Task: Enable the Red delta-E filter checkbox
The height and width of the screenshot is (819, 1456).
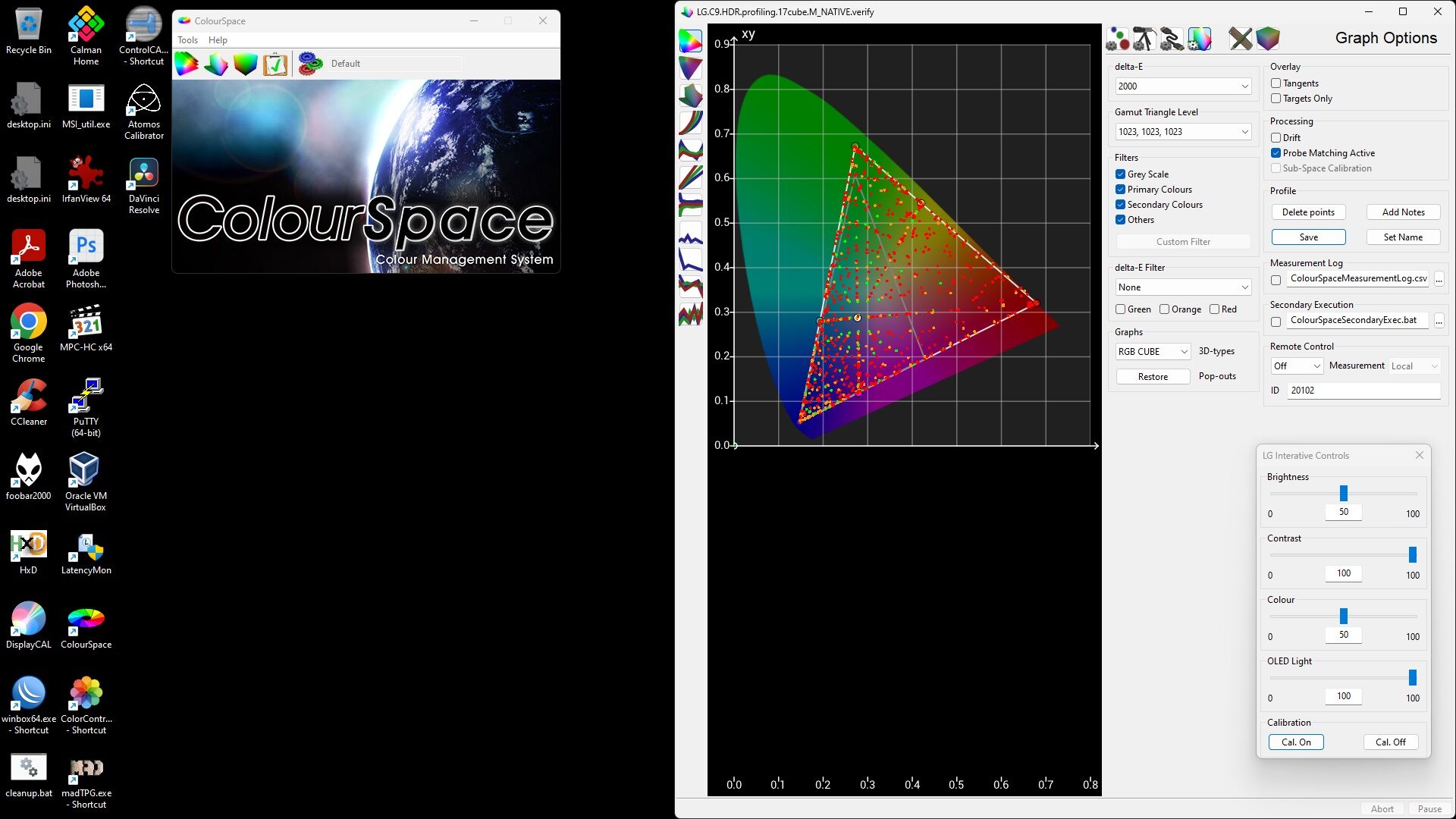Action: 1214,309
